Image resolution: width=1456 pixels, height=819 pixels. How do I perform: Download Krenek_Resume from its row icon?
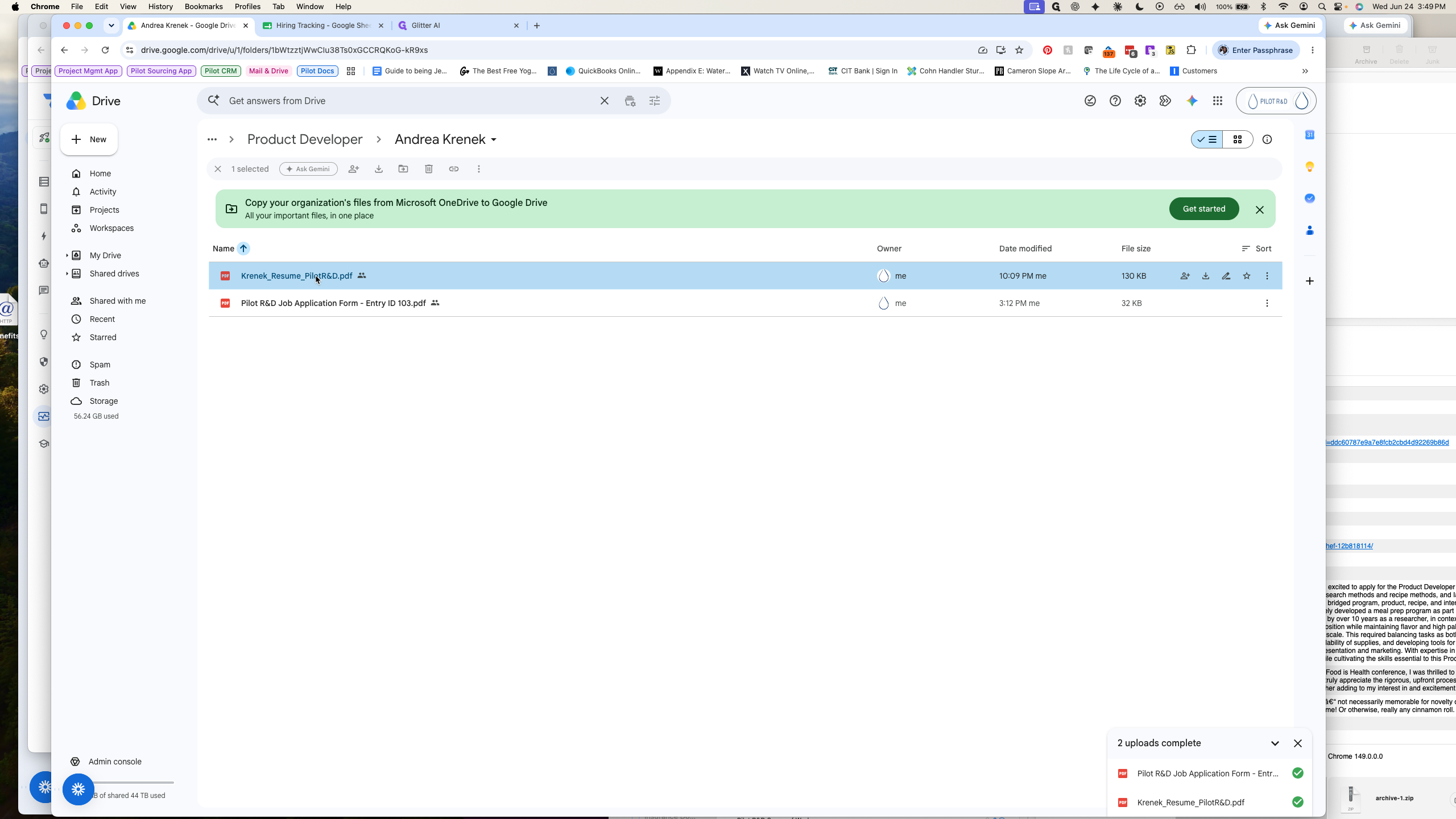(x=1206, y=276)
